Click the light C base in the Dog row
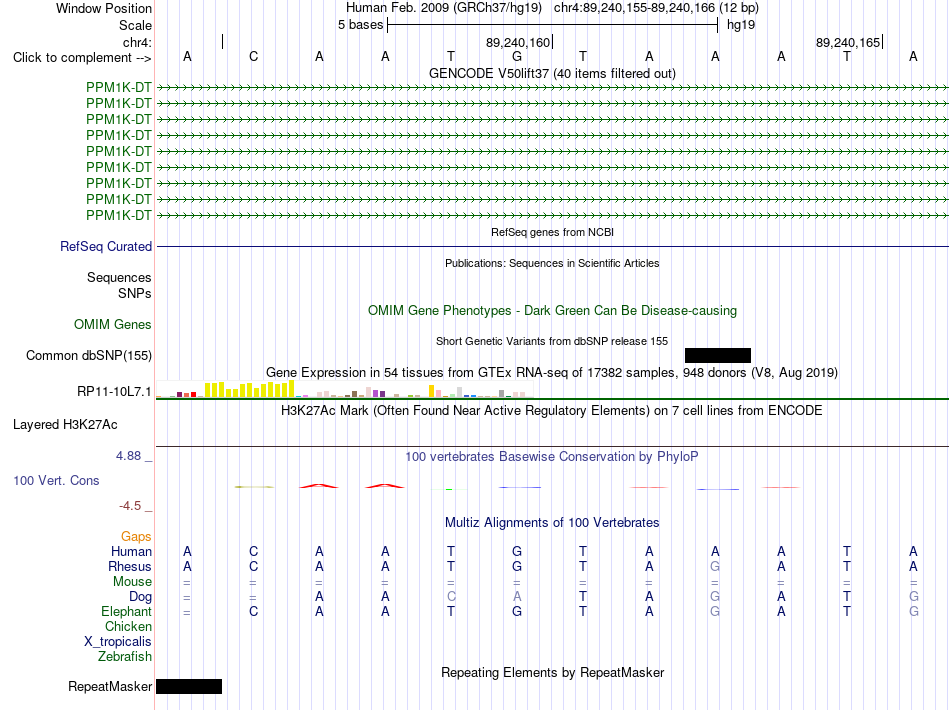This screenshot has width=950, height=710. (451, 597)
